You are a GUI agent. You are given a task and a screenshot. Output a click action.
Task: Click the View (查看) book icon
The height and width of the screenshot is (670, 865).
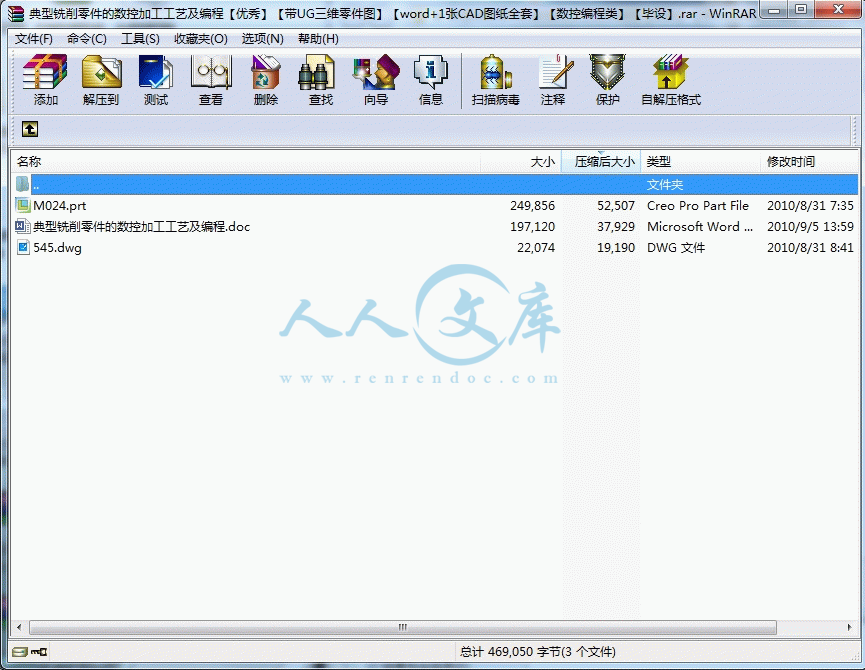211,72
